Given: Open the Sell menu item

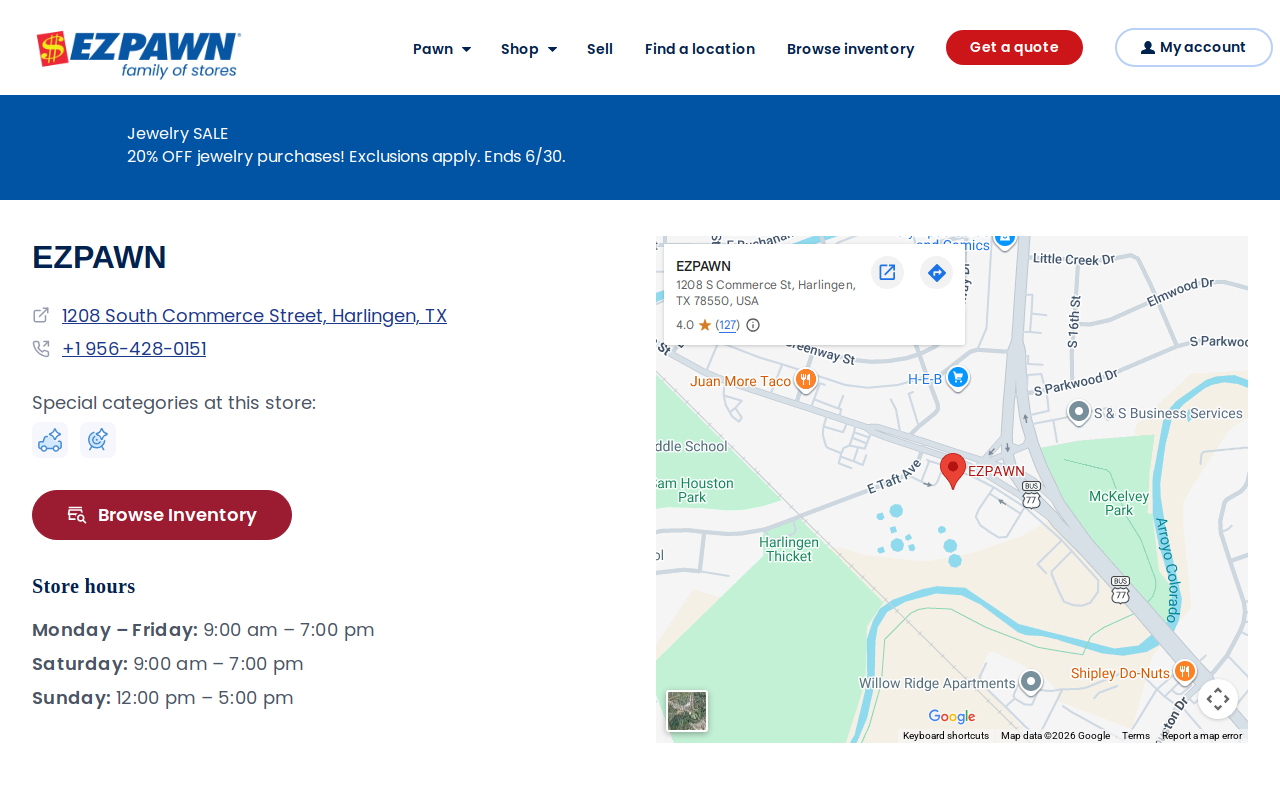Looking at the screenshot, I should click(600, 49).
